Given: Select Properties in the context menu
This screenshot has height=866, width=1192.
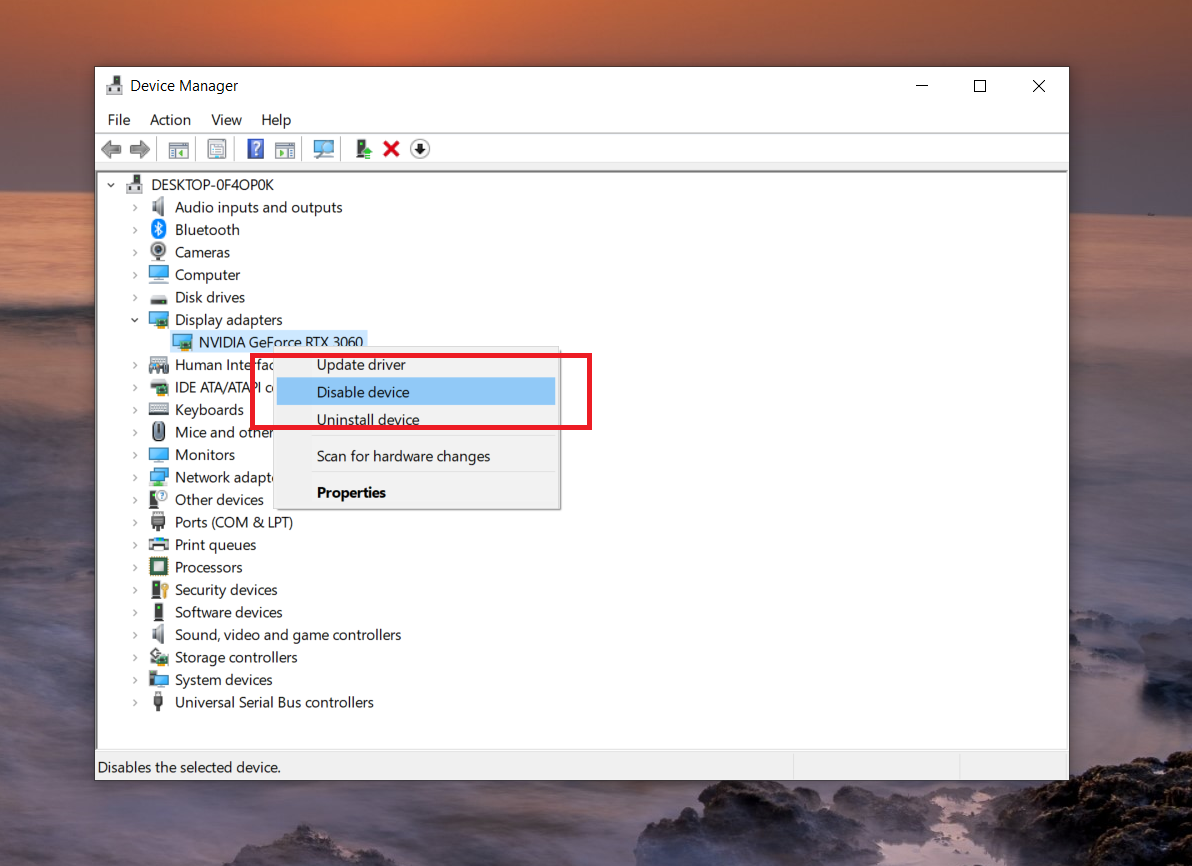Looking at the screenshot, I should pyautogui.click(x=351, y=493).
